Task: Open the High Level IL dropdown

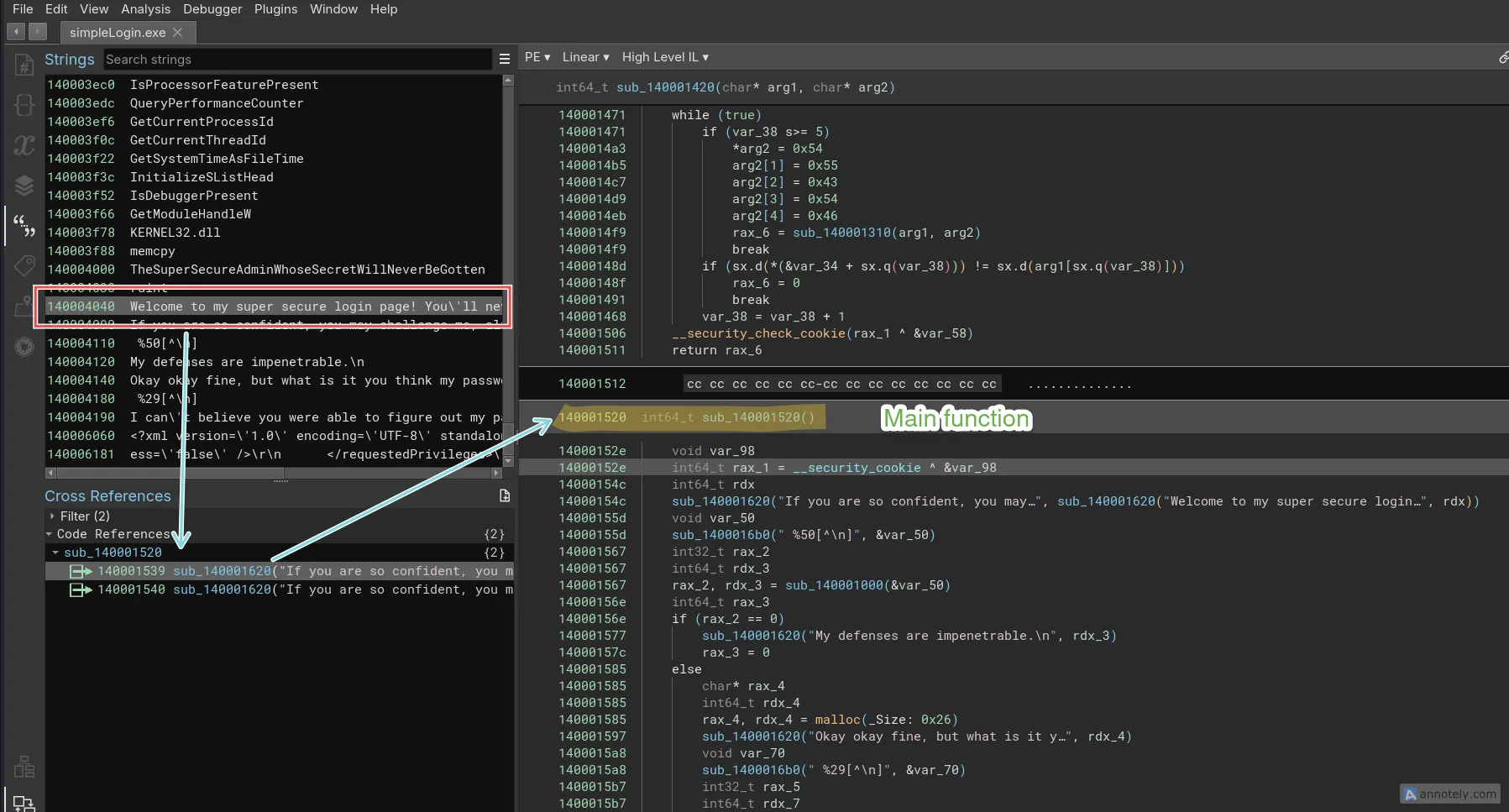Action: [664, 57]
